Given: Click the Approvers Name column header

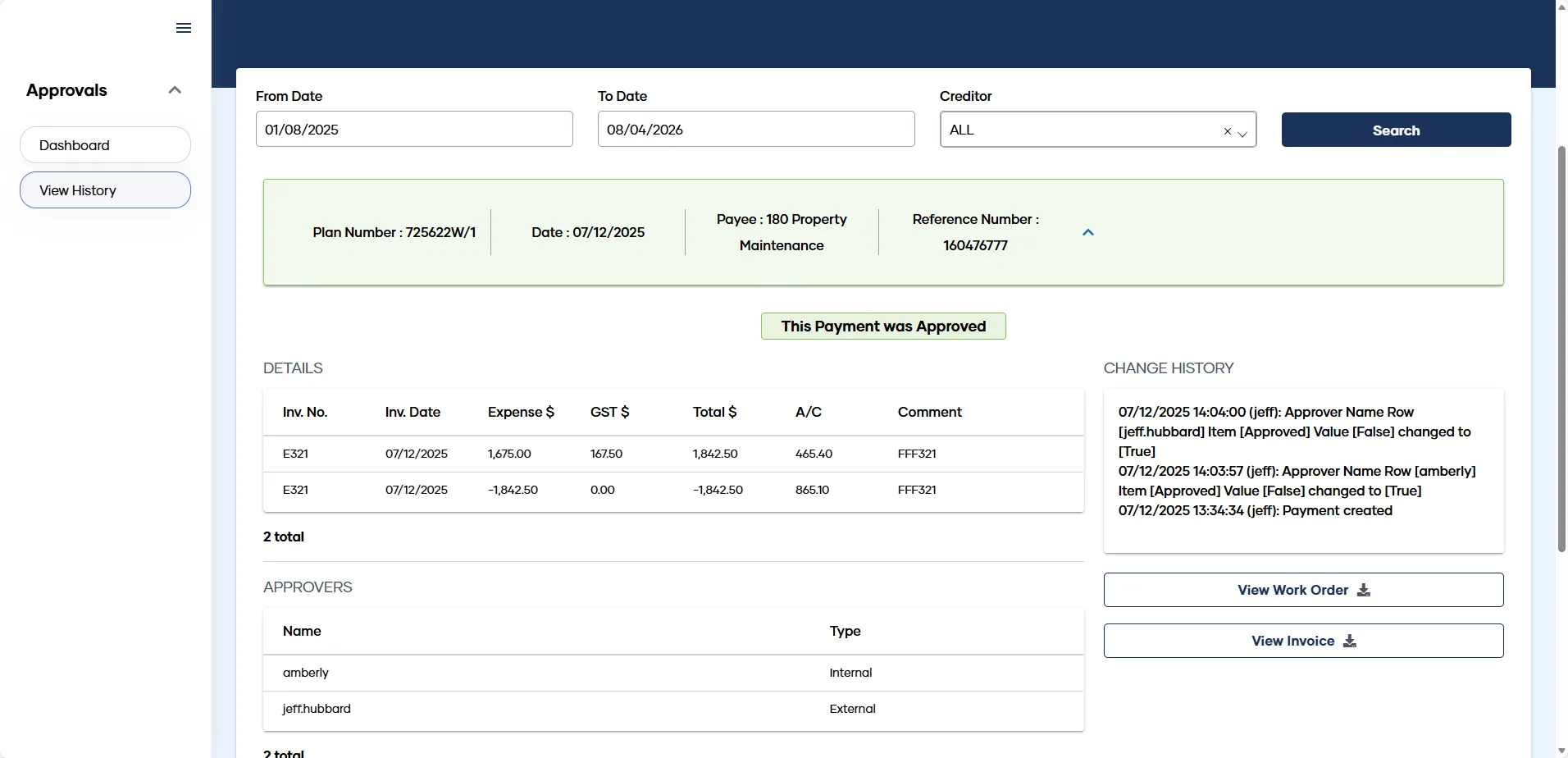Looking at the screenshot, I should [x=302, y=631].
